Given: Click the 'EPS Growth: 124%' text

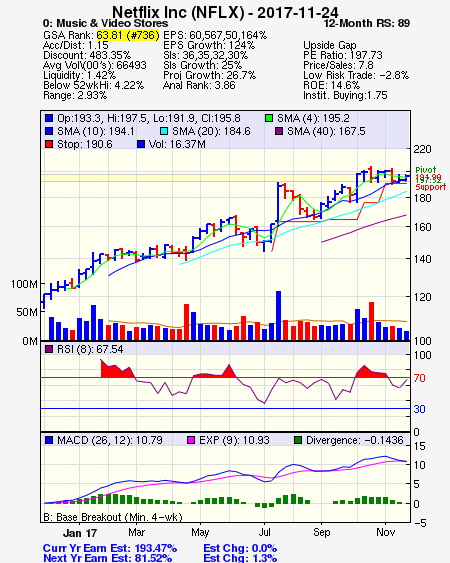Looking at the screenshot, I should tap(209, 45).
